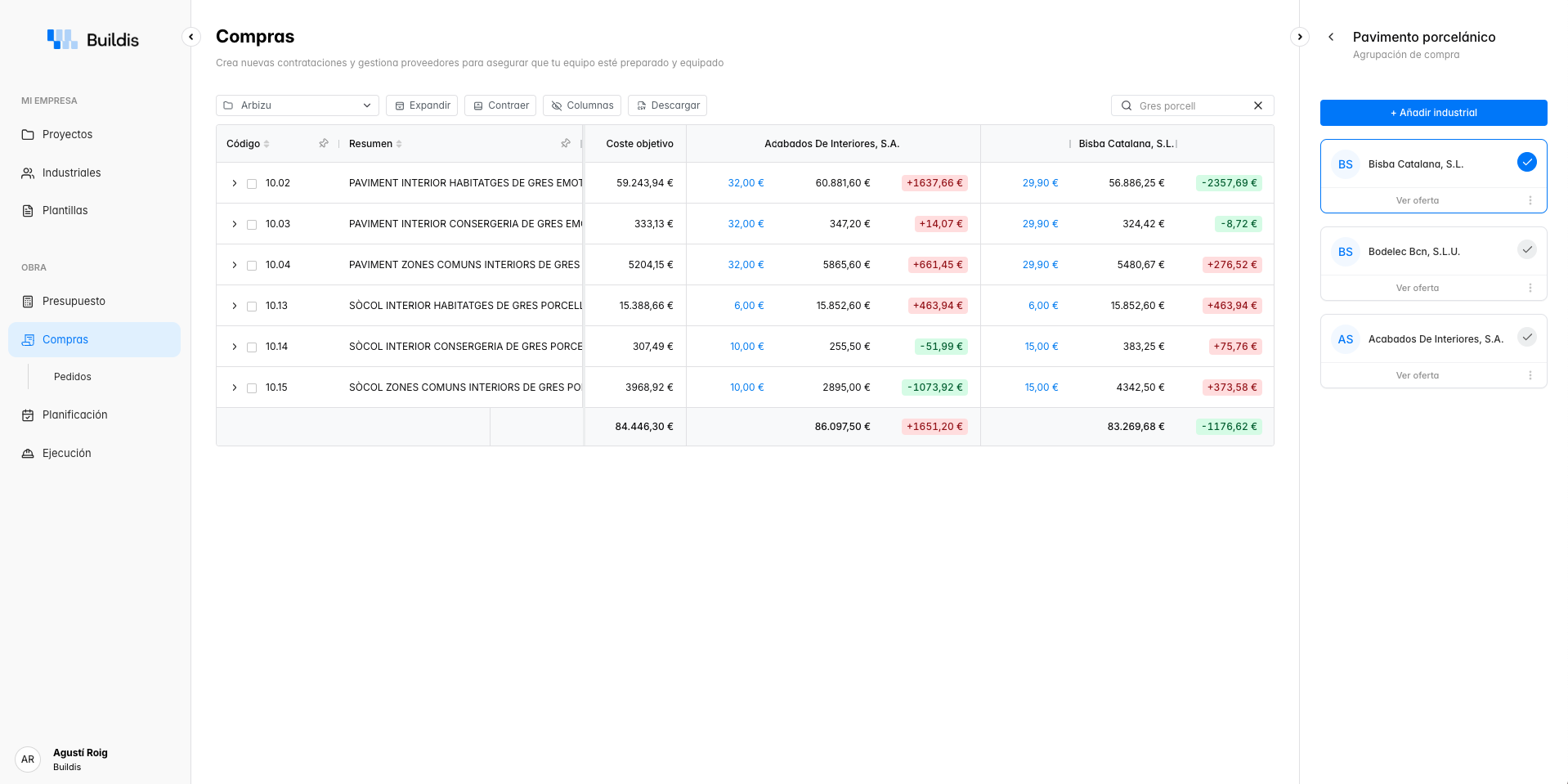The image size is (1568, 784).
Task: Clear the Gres porcell search
Action: point(1258,105)
